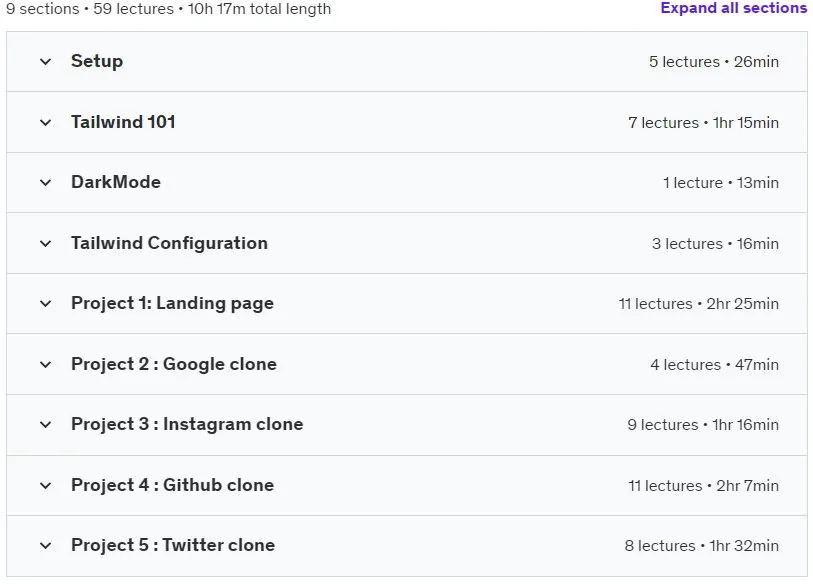Click the 11 lectures 2hr 7min label
The width and height of the screenshot is (813, 584).
coord(704,485)
